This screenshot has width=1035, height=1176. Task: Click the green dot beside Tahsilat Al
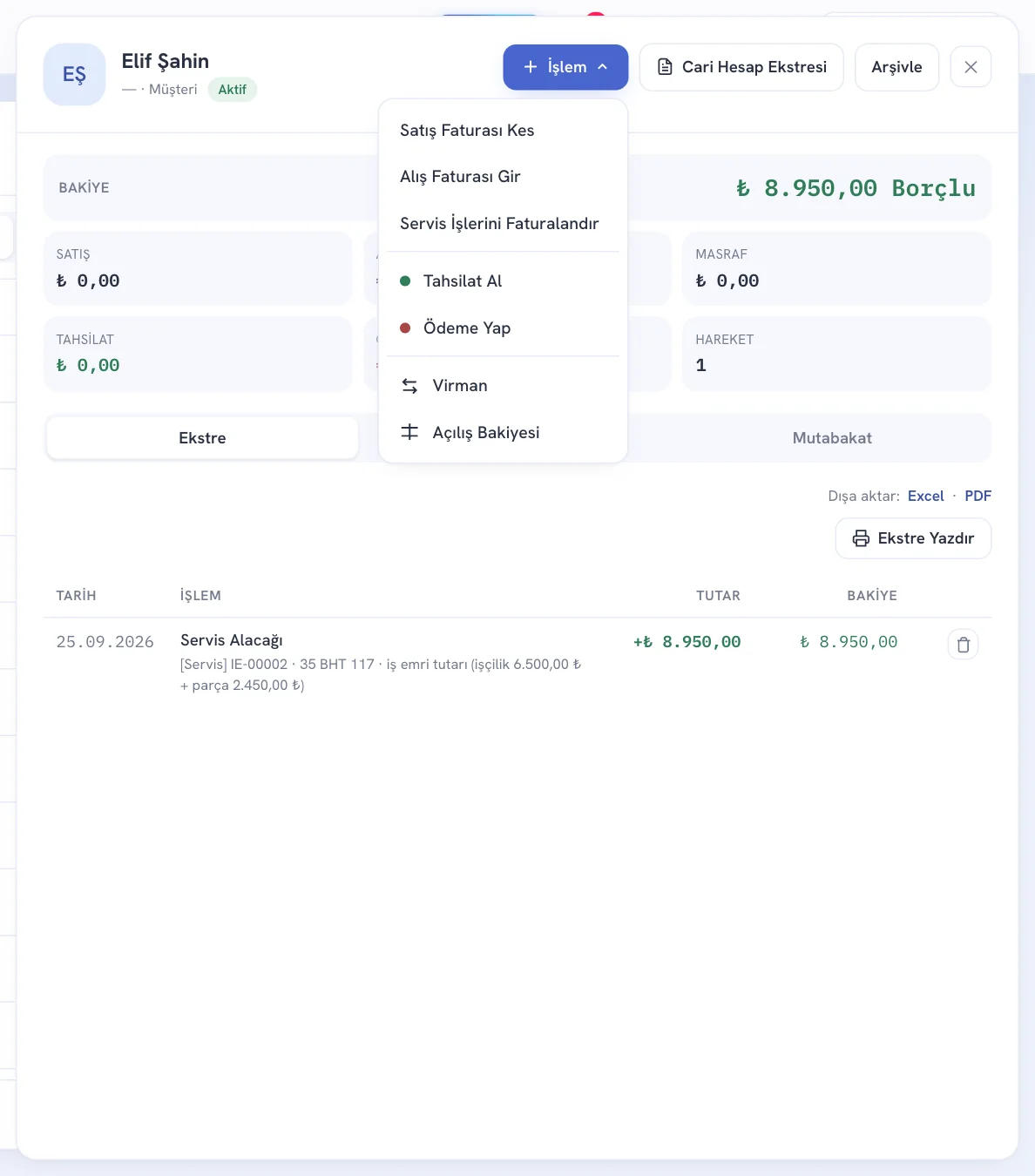[405, 280]
